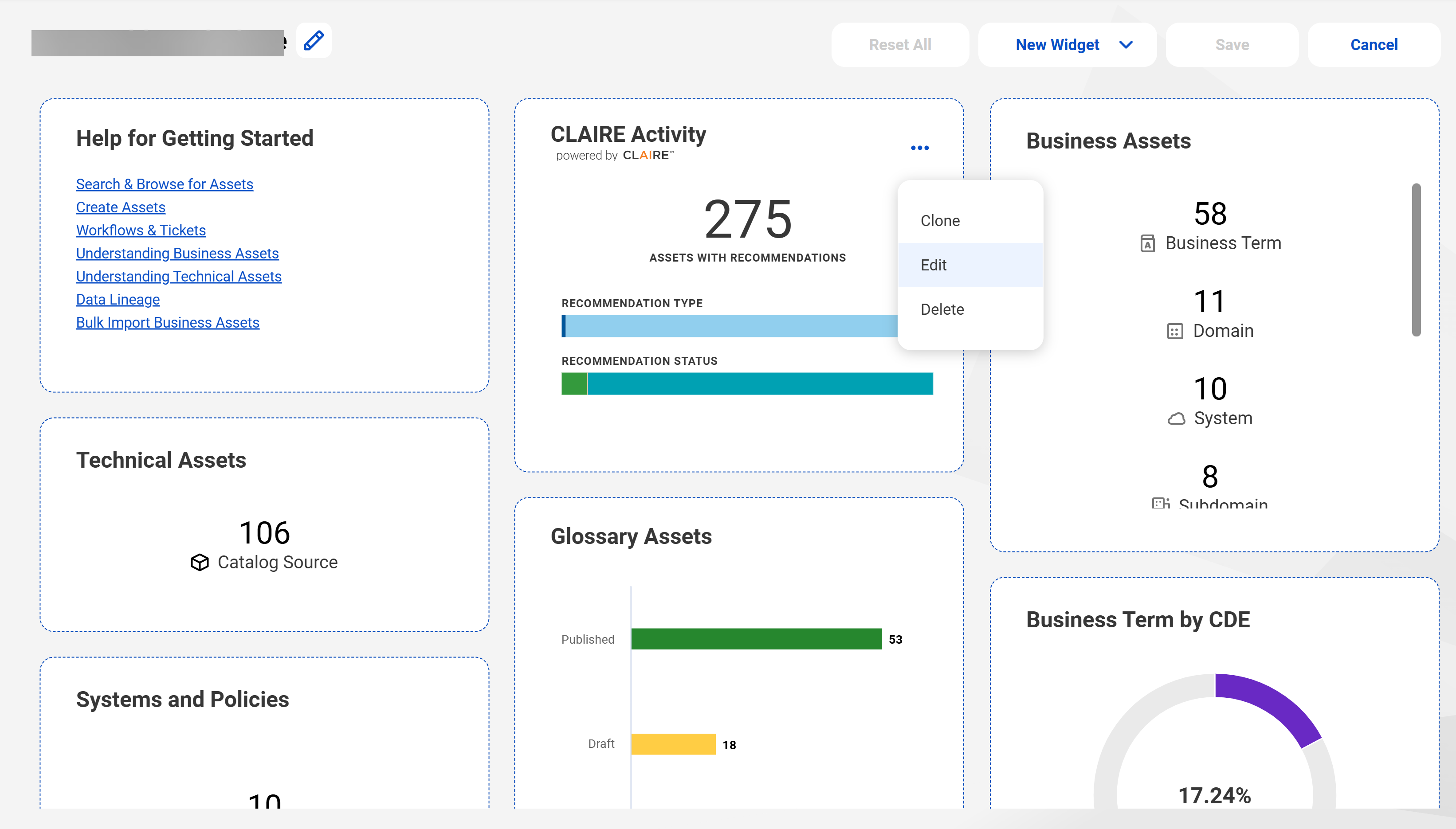Click the Subdomain asset icon
1456x829 pixels.
(x=1161, y=503)
